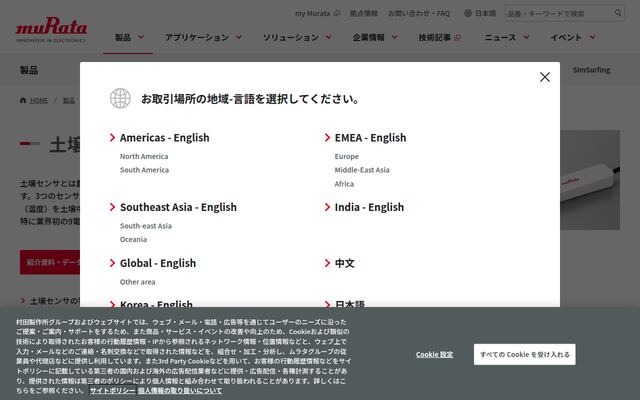Expand the アプリケーション menu chevron
Viewport: 640px width, 400px height.
coord(239,37)
